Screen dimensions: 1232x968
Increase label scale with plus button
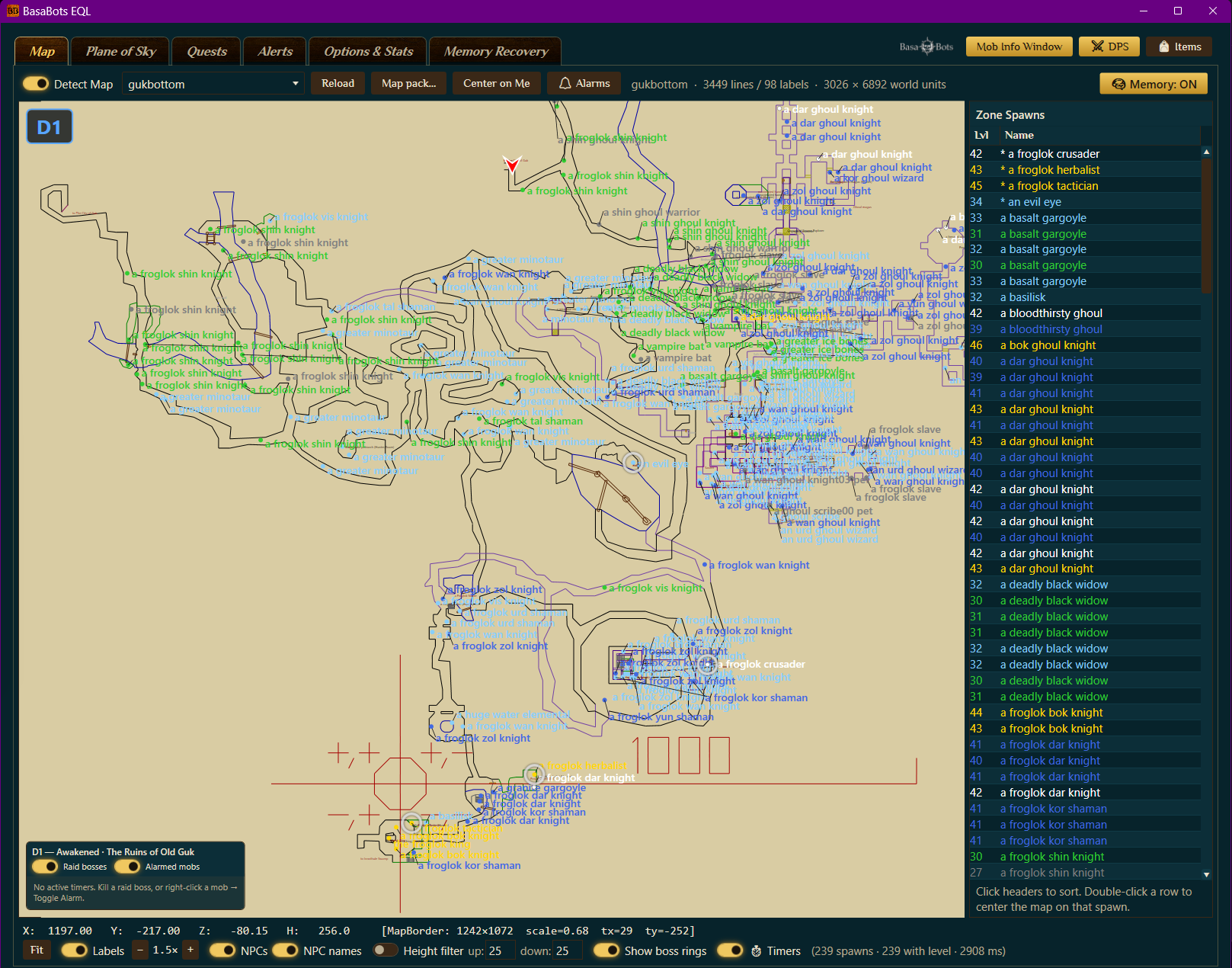(x=190, y=950)
